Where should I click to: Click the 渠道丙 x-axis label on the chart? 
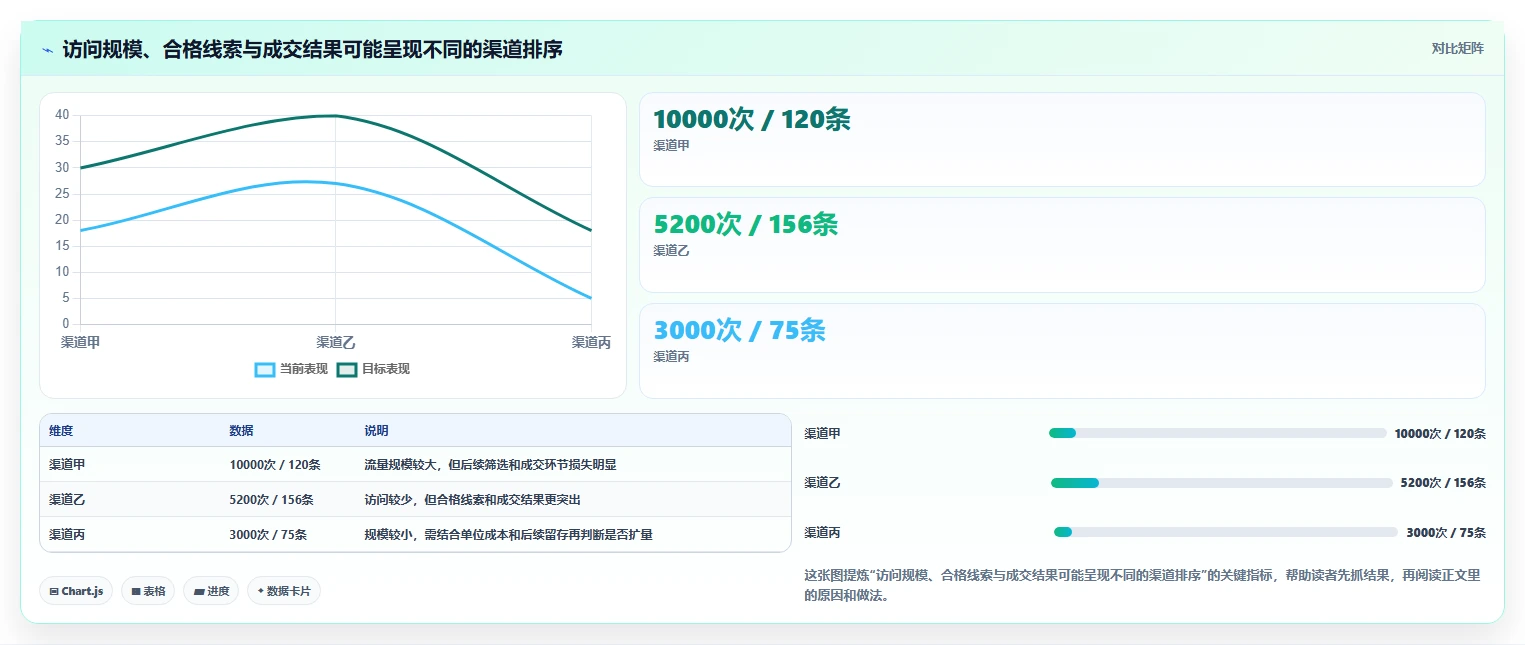pyautogui.click(x=591, y=343)
